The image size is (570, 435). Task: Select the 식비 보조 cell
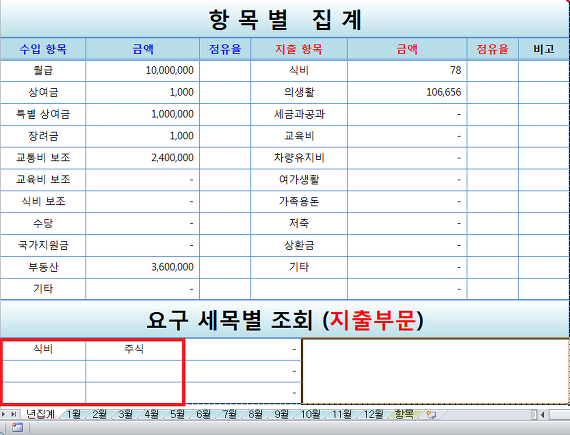pyautogui.click(x=43, y=201)
